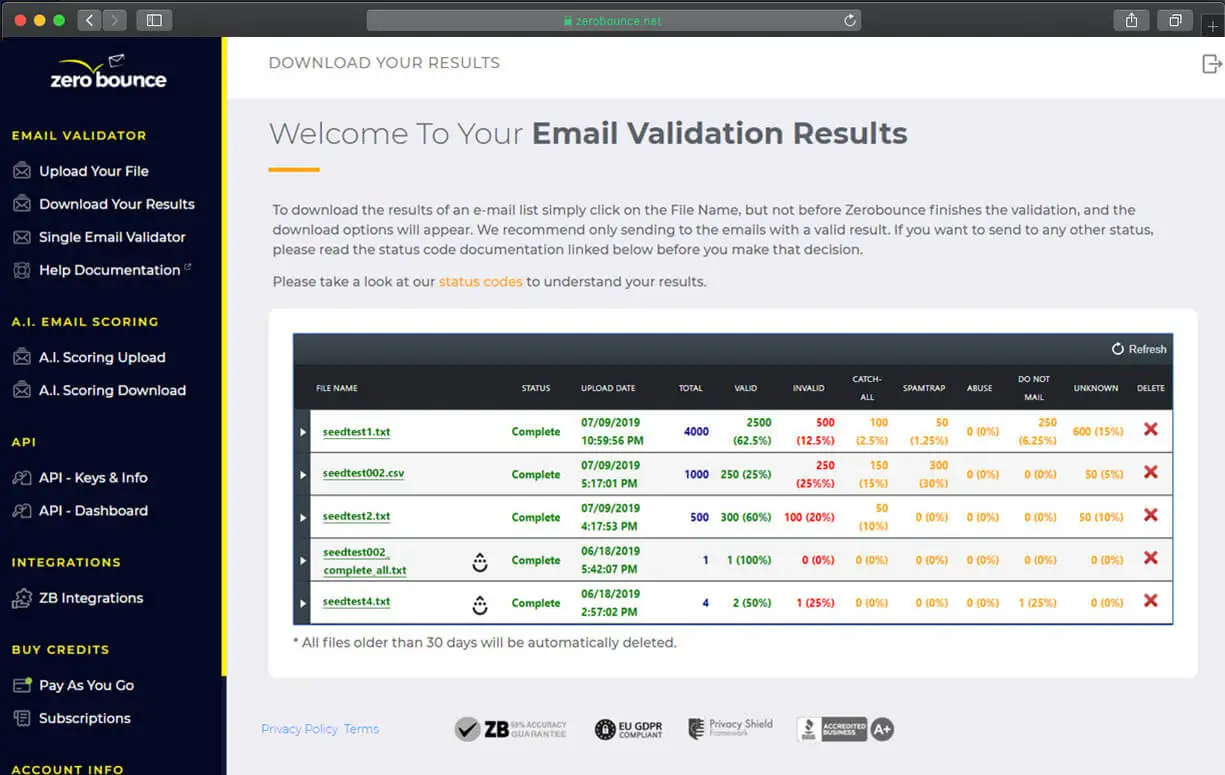The height and width of the screenshot is (775, 1225).
Task: Click the Privacy Shield Framework badge
Action: [x=730, y=728]
